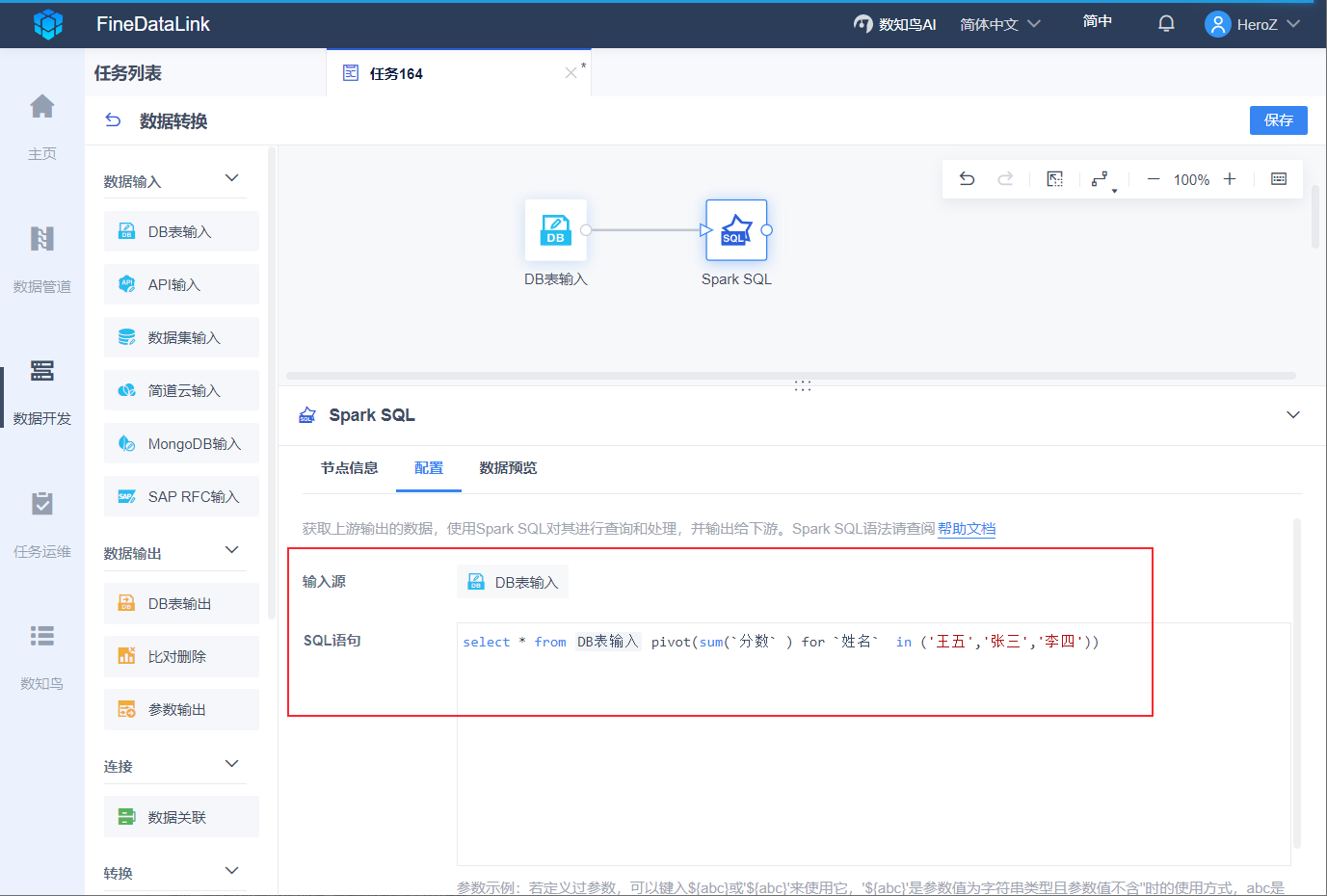Click inside the SQL语句 editor

(x=873, y=744)
